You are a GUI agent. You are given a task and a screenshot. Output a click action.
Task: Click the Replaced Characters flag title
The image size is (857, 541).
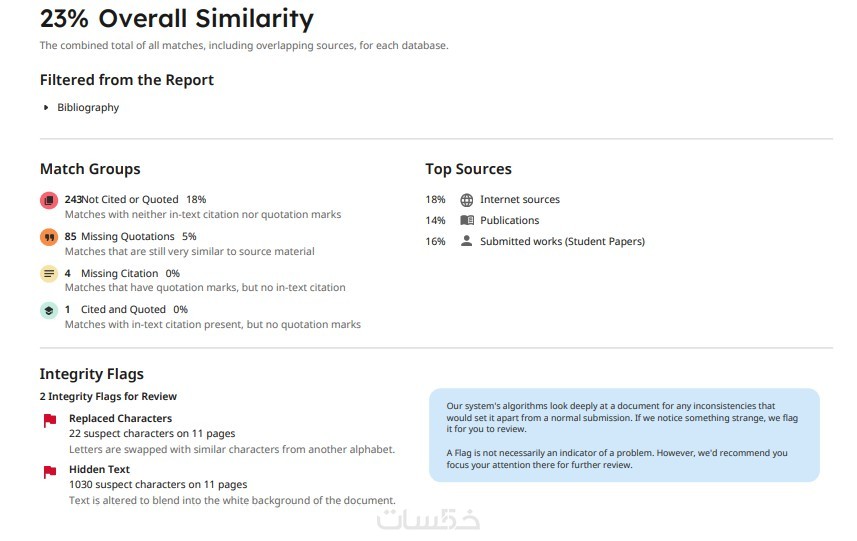point(120,418)
